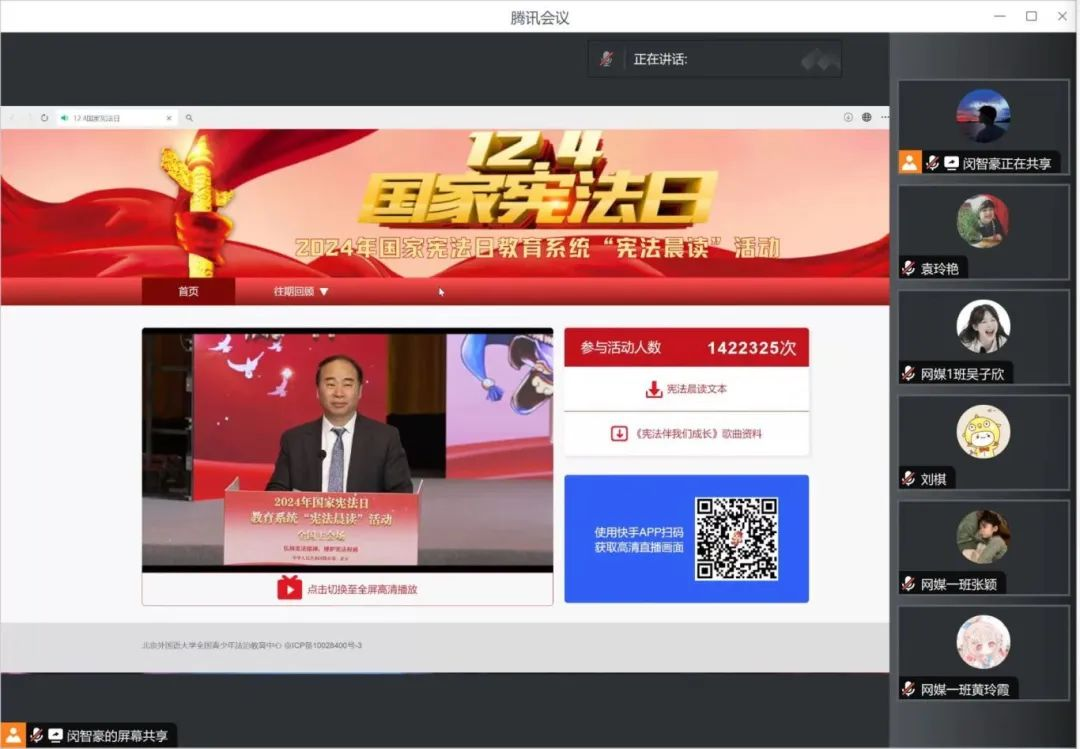Click the globe icon in browser toolbar
This screenshot has width=1080, height=749.
point(866,117)
